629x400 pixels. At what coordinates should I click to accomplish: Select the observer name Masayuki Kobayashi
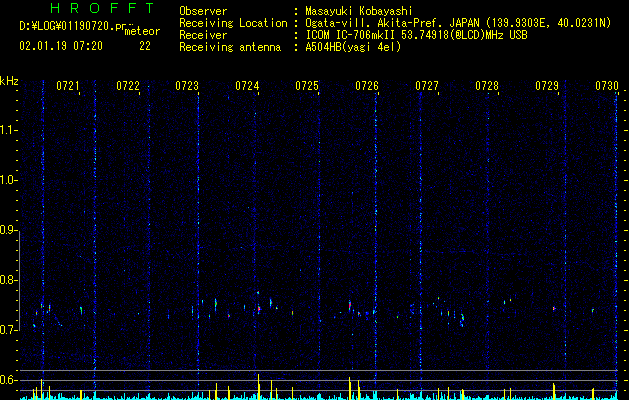pyautogui.click(x=359, y=11)
